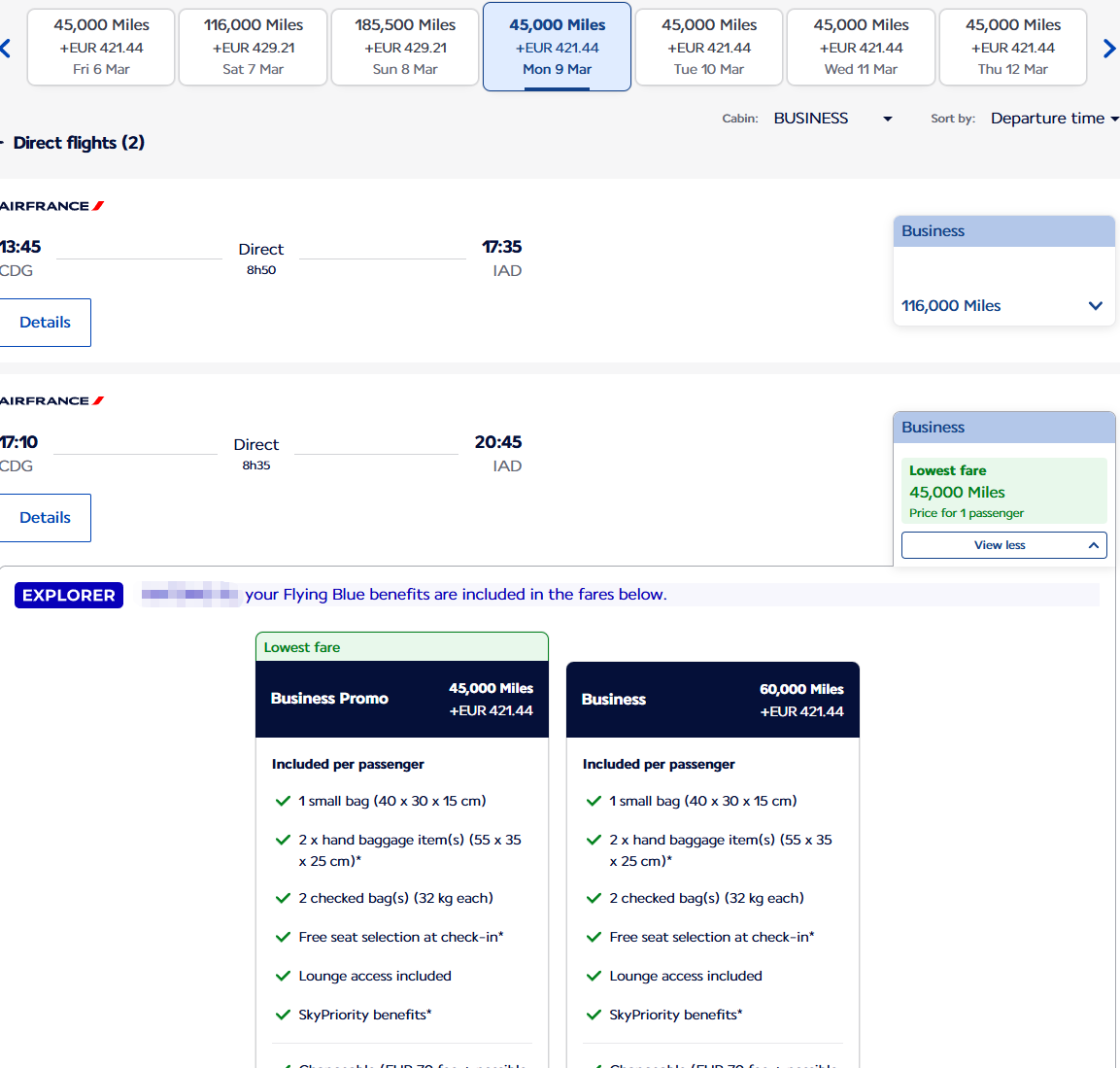Select the Fri 6 Mar date tab
Screen dimensions: 1120x1068
point(101,47)
